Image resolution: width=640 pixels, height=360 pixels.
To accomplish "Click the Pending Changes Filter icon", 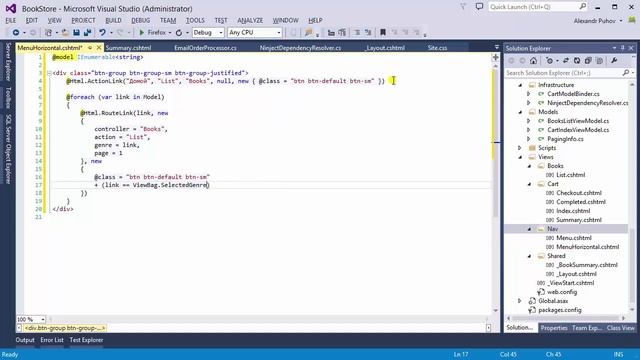I will pyautogui.click(x=549, y=61).
